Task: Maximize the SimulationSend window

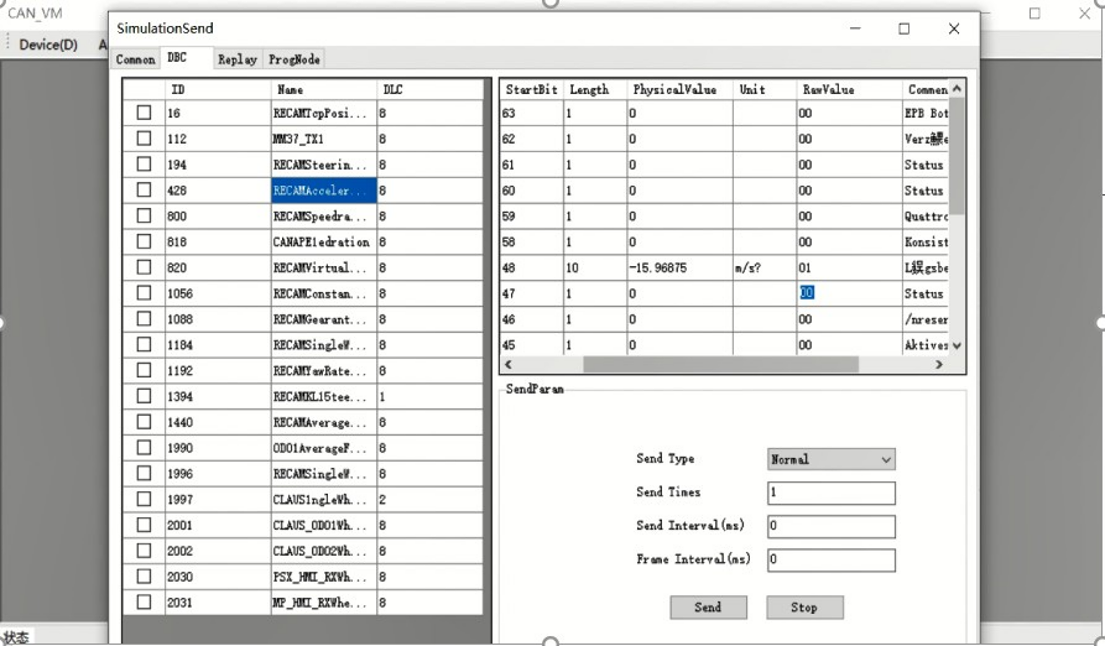Action: [x=904, y=29]
